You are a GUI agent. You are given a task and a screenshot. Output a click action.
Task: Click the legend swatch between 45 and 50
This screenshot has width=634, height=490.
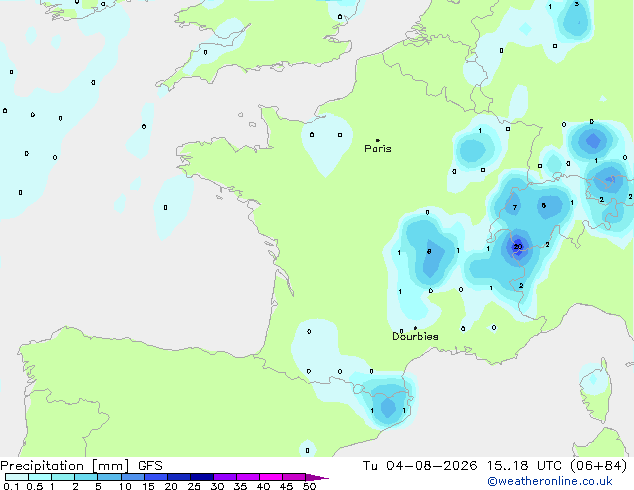click(x=294, y=477)
